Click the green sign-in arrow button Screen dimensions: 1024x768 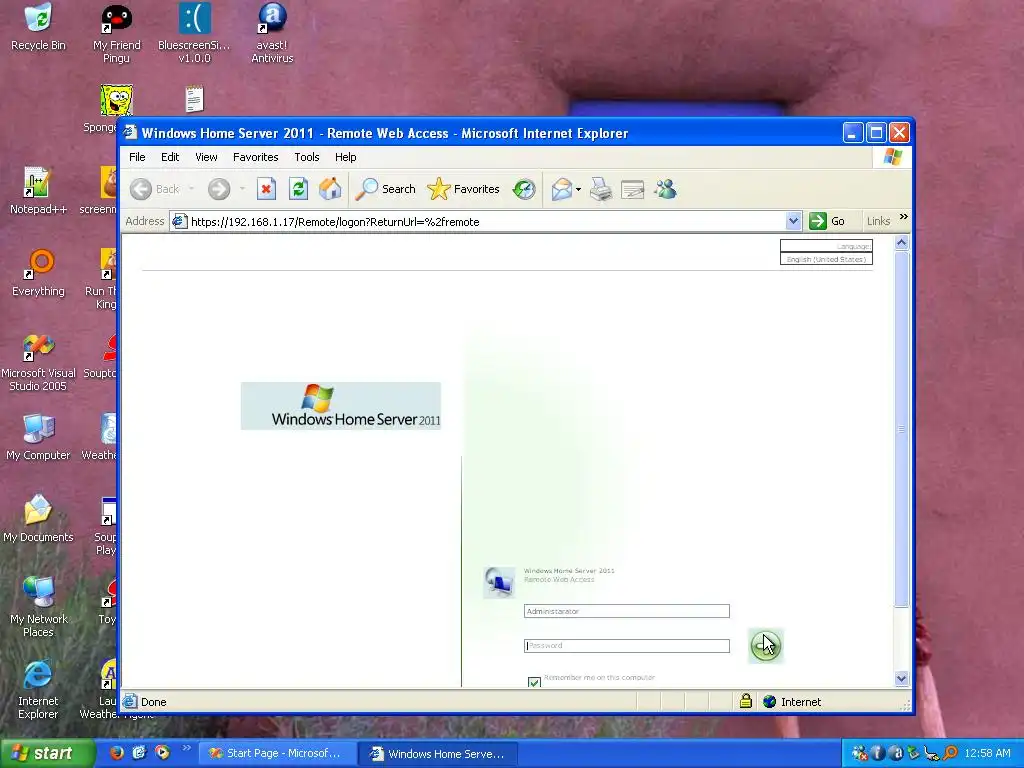(x=765, y=646)
